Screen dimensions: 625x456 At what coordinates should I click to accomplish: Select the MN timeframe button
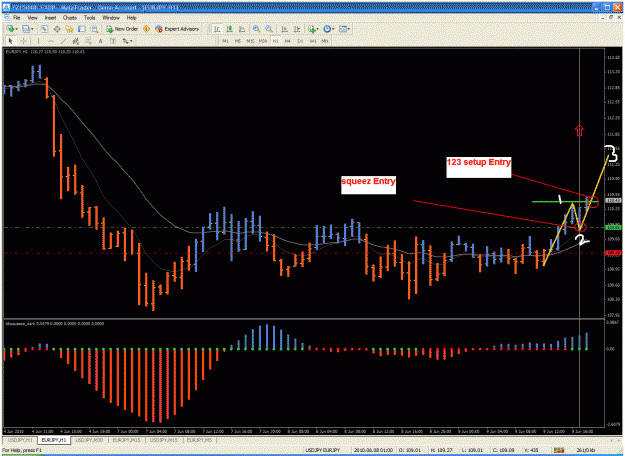[325, 41]
